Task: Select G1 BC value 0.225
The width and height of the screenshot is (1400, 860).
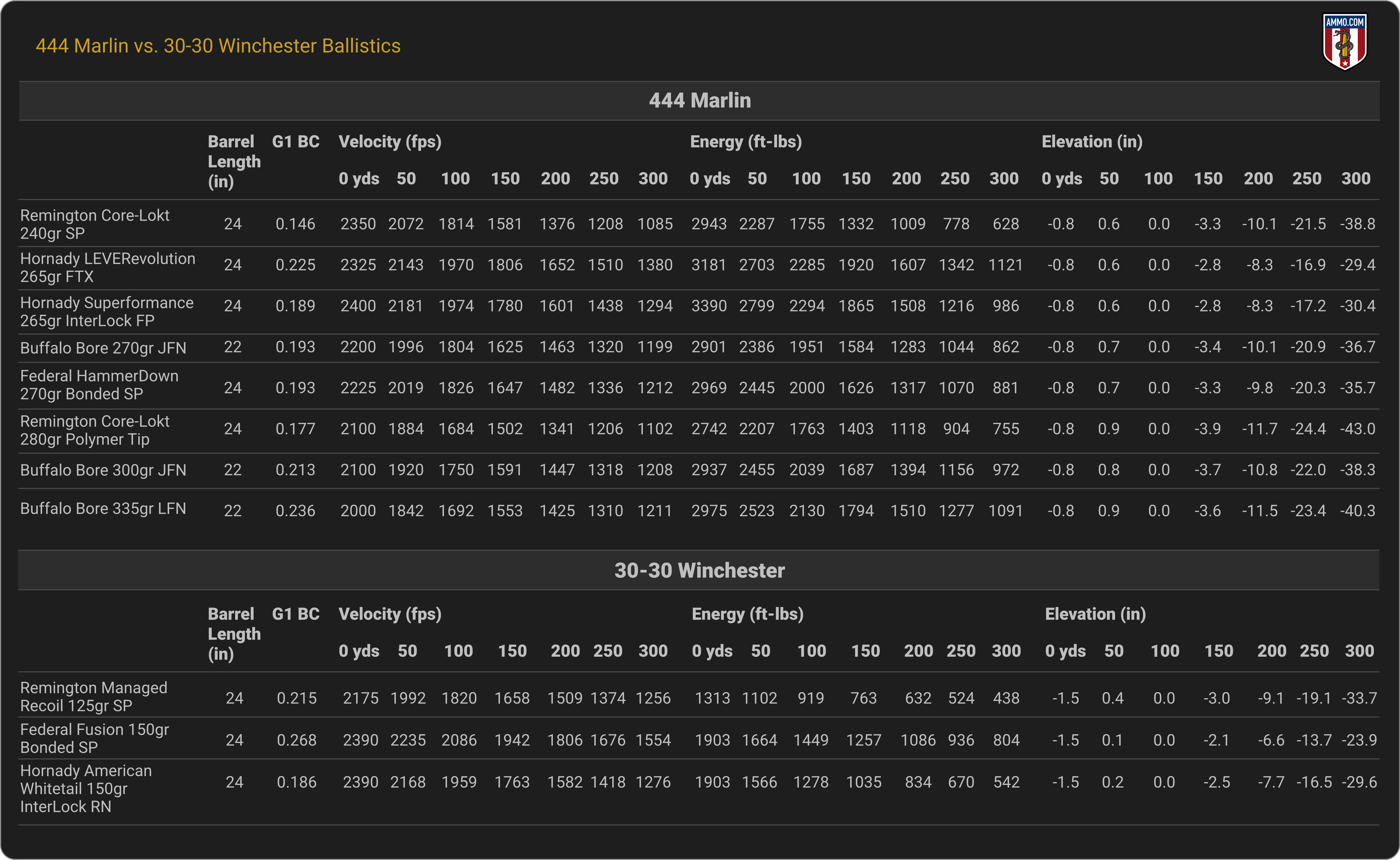Action: [295, 265]
